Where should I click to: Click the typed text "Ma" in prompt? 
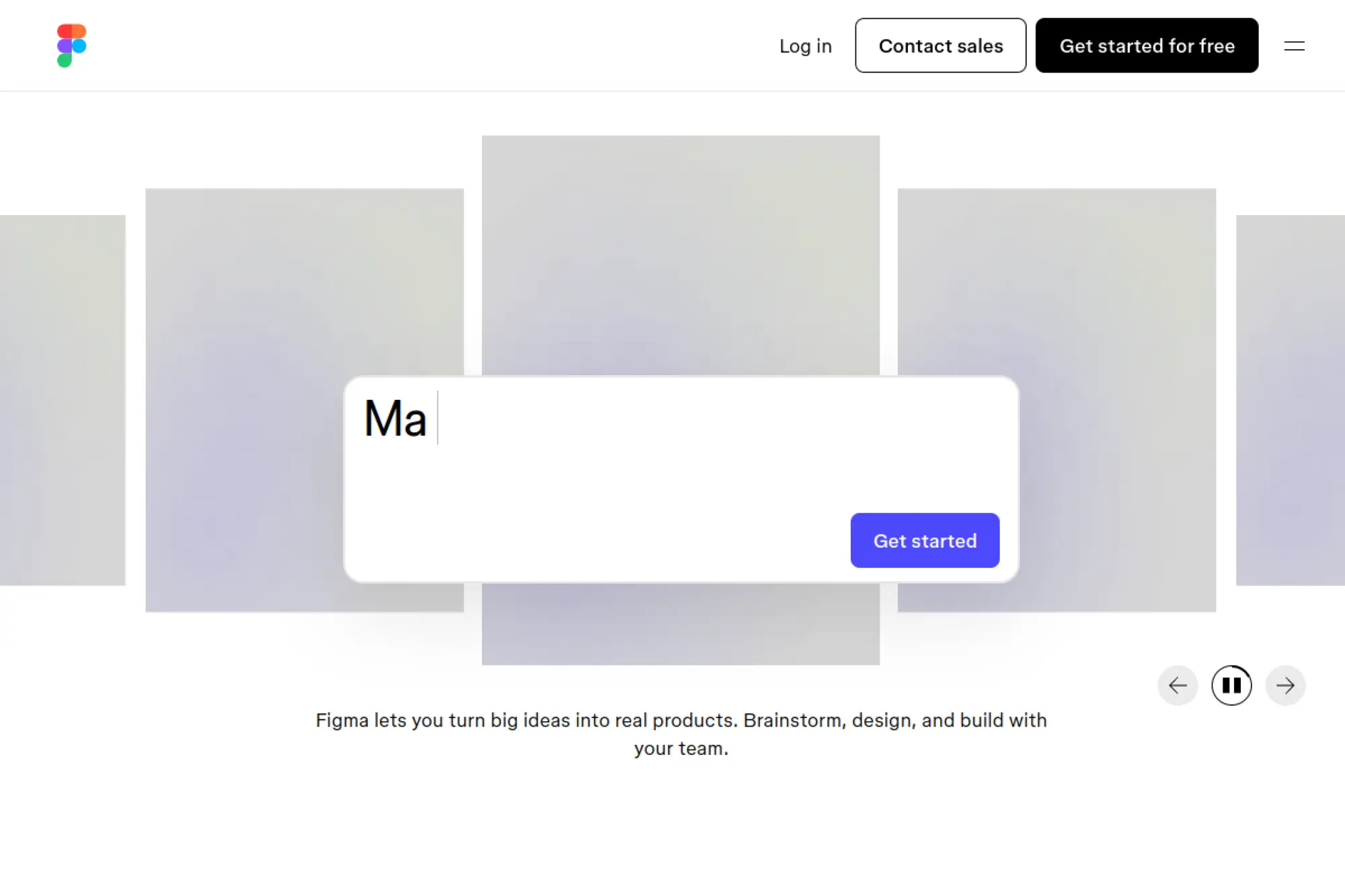click(395, 419)
